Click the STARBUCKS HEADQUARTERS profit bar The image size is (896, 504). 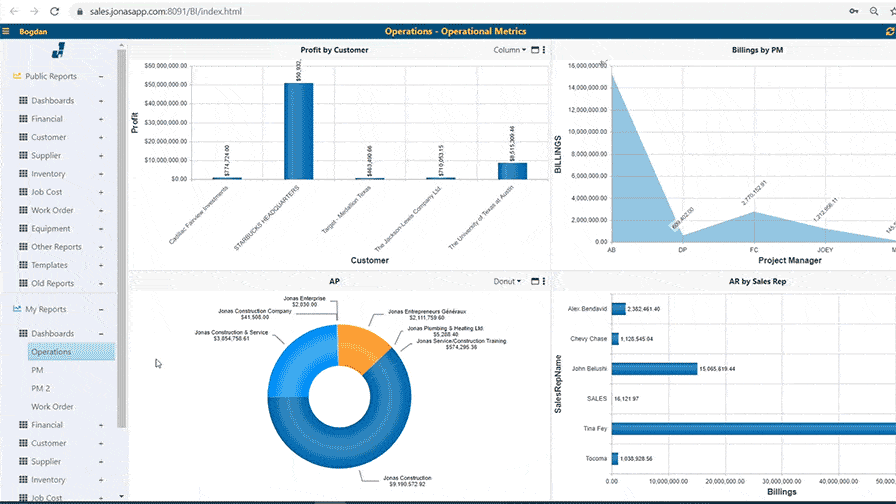pos(299,131)
